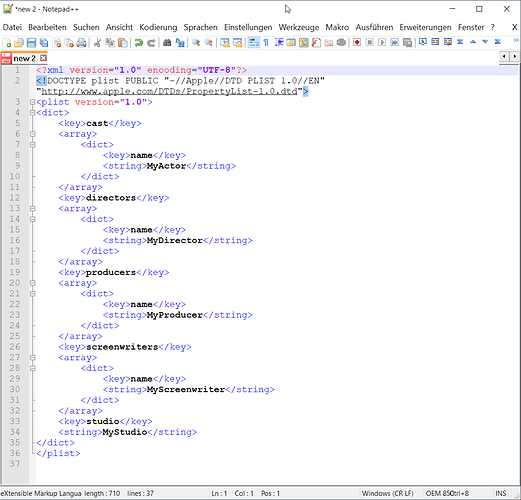Click the Apple PropertyList DTD link
The height and width of the screenshot is (500, 521).
click(x=169, y=91)
